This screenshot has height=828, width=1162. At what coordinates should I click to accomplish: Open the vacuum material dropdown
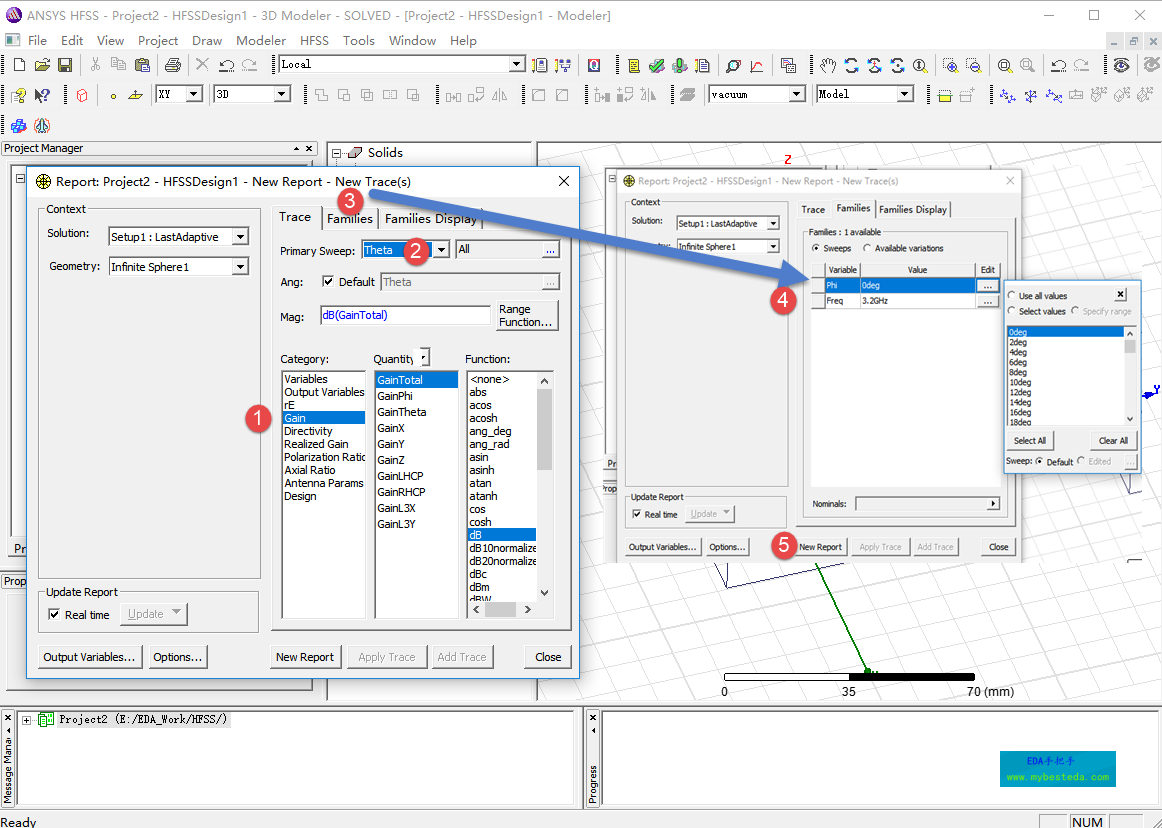click(x=796, y=94)
